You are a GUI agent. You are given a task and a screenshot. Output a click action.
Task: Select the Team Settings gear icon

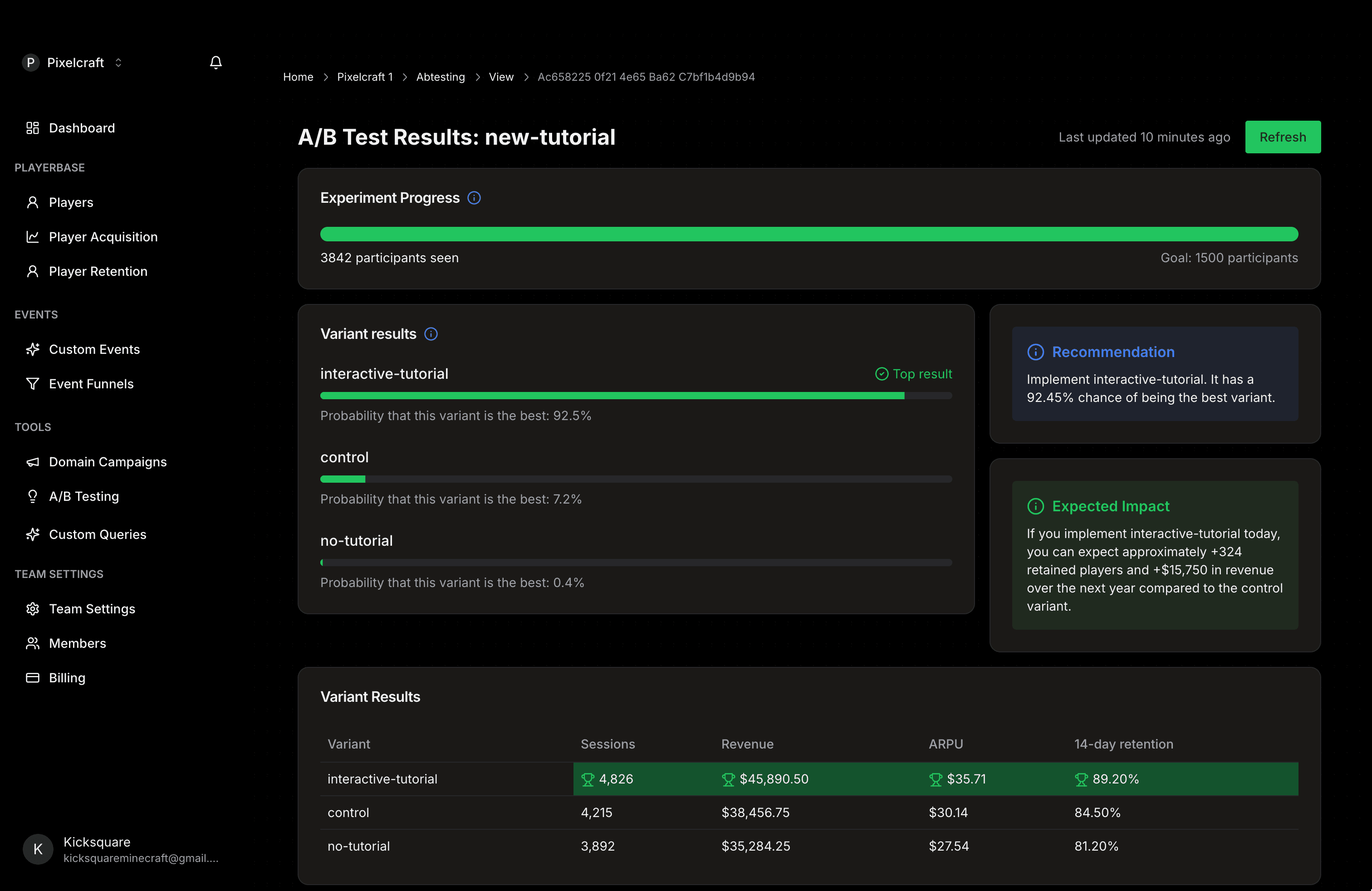[x=32, y=609]
